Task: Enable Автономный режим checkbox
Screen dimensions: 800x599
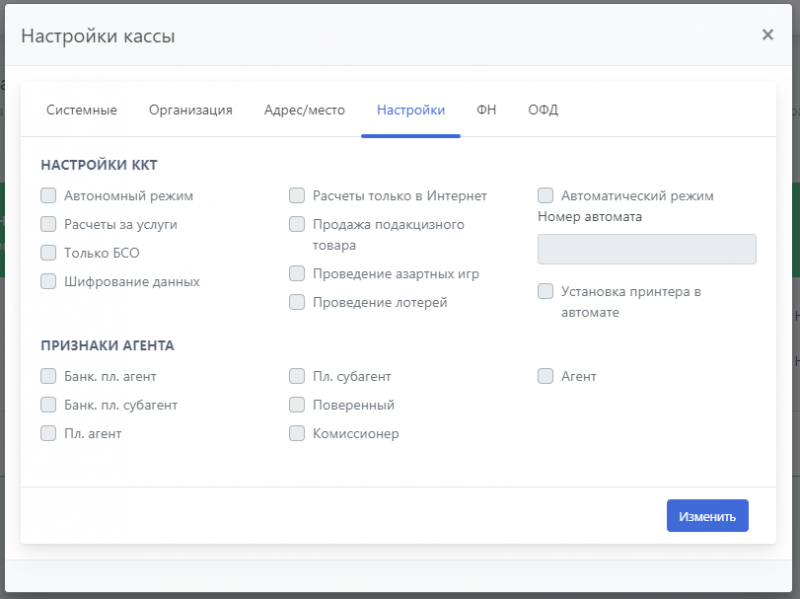Action: [x=48, y=196]
